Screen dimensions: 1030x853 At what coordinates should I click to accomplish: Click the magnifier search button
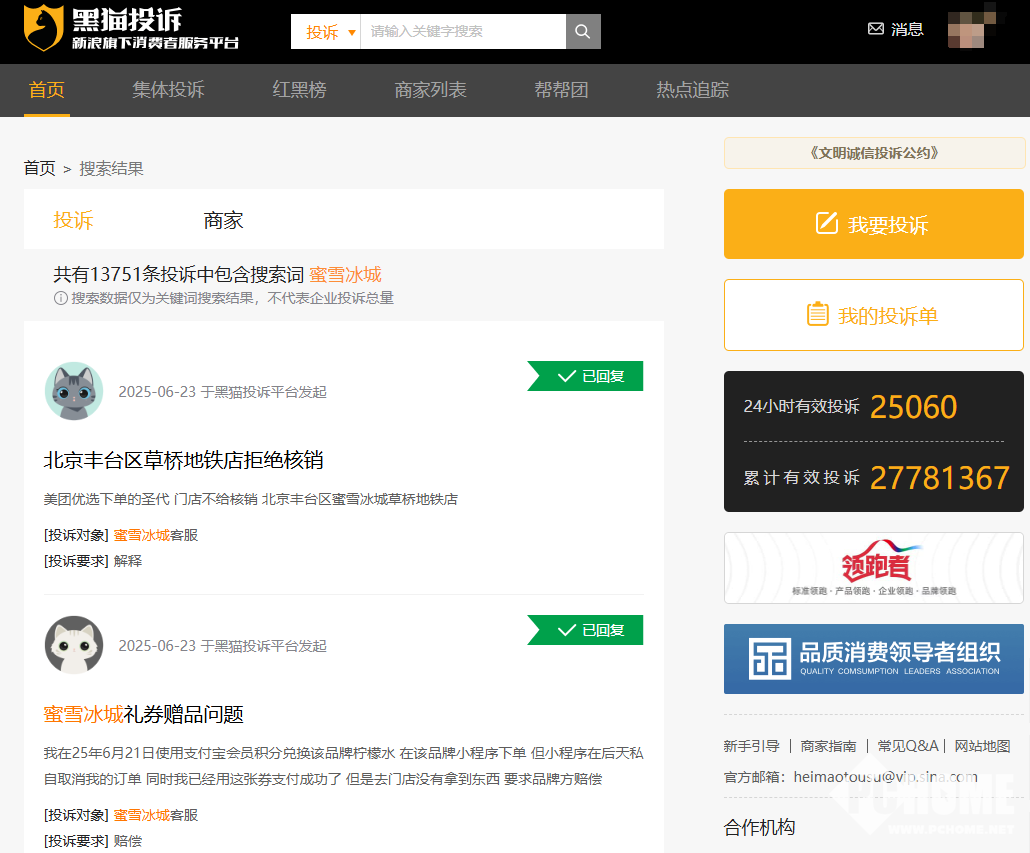click(583, 31)
